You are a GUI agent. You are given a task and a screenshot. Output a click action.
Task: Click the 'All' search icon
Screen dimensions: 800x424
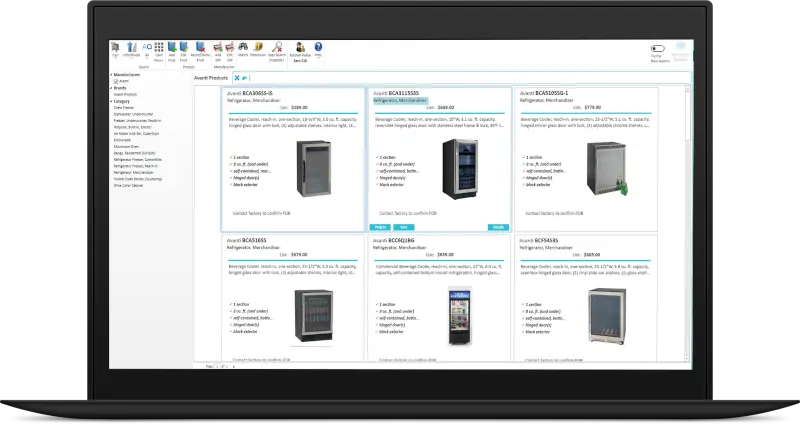[x=147, y=47]
